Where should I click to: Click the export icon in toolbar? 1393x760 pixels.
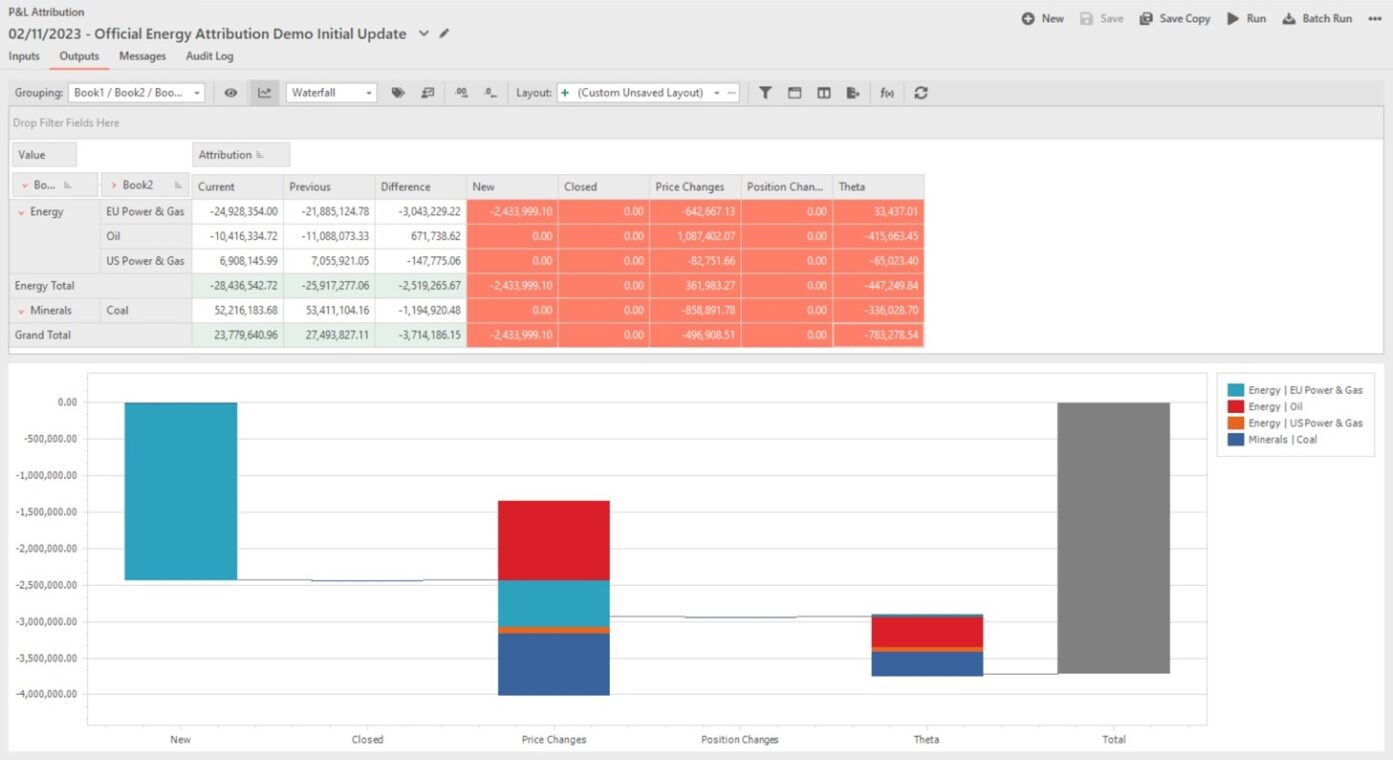pyautogui.click(x=853, y=93)
